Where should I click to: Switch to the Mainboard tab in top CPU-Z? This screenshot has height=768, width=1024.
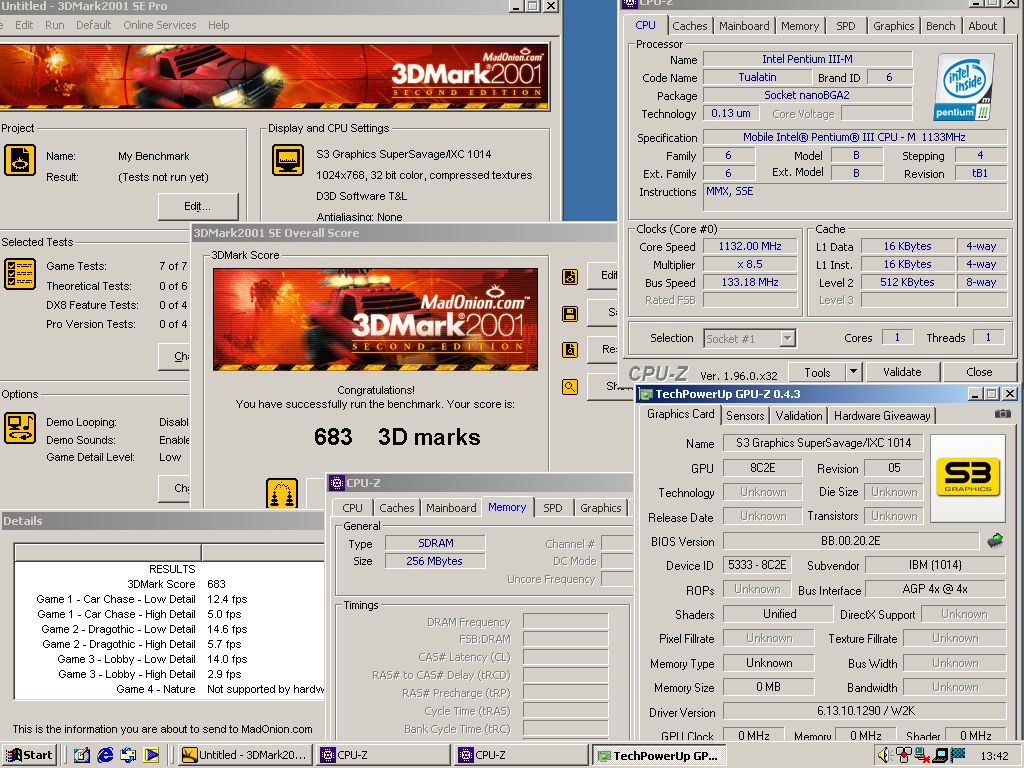[744, 26]
